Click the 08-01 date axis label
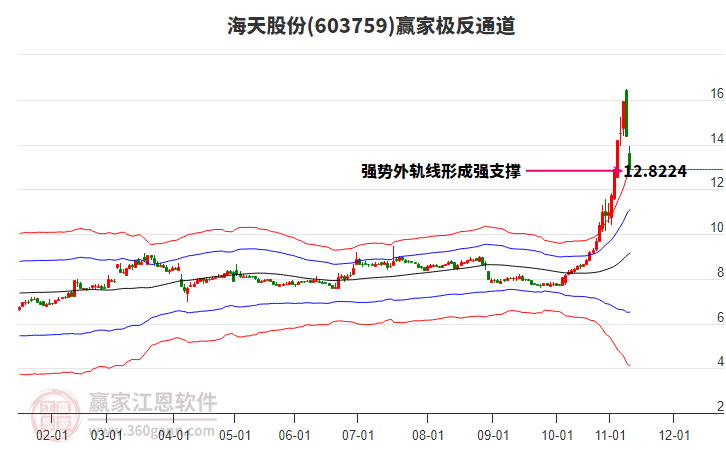The image size is (726, 450). coord(428,435)
